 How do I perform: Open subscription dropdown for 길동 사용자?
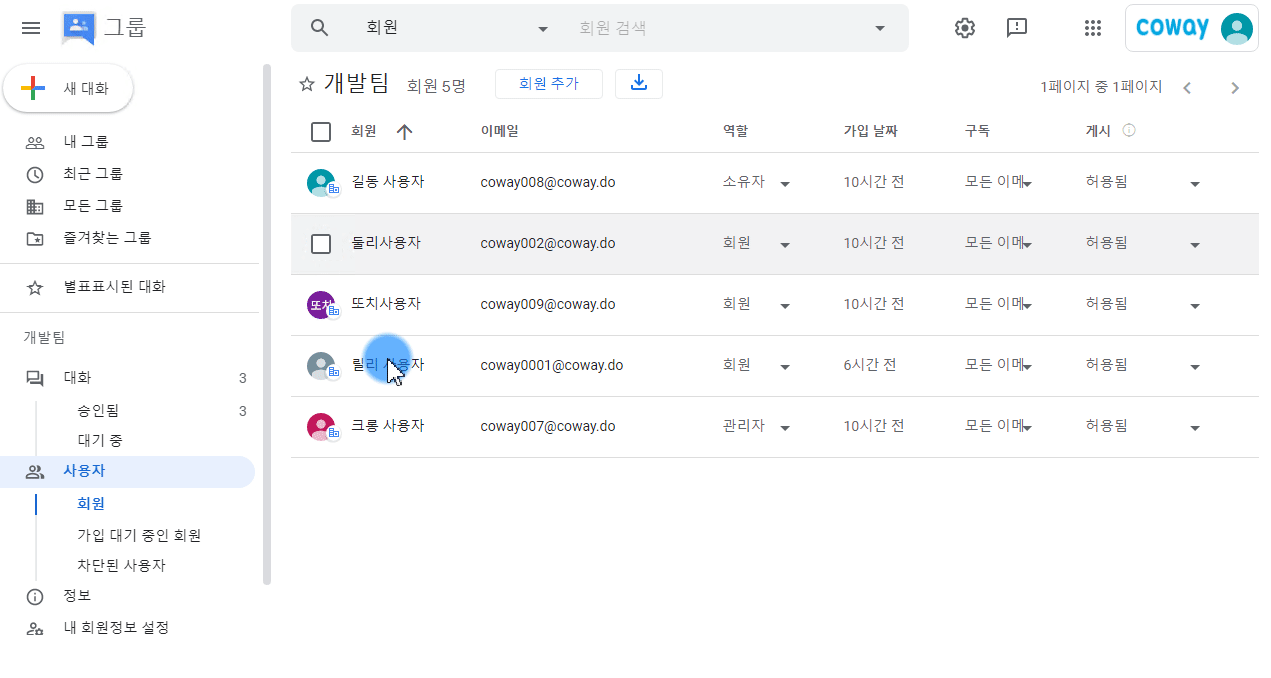click(1027, 184)
